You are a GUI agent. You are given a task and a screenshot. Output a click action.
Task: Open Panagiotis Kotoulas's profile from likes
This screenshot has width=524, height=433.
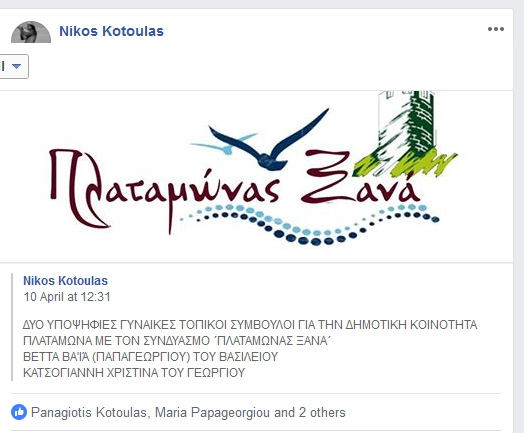89,412
